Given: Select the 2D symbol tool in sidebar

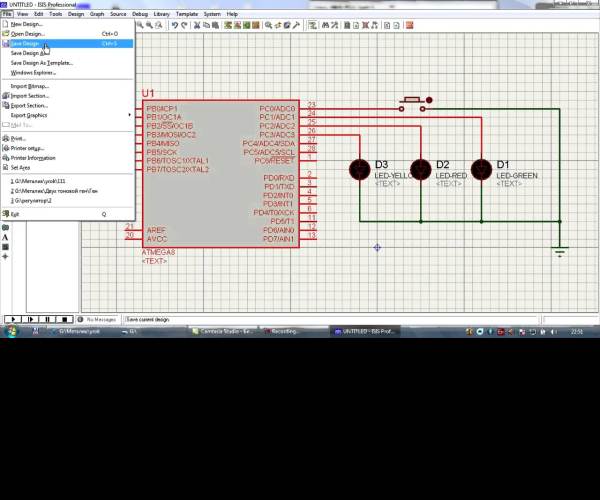Looking at the screenshot, I should [x=5, y=247].
